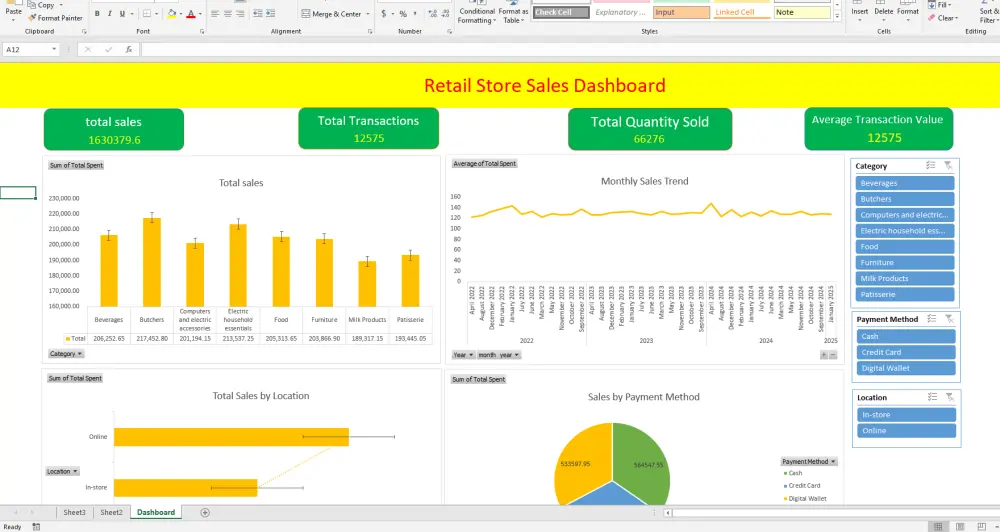Click the Copy icon in Clipboard
The image size is (1000, 532).
(x=32, y=4)
